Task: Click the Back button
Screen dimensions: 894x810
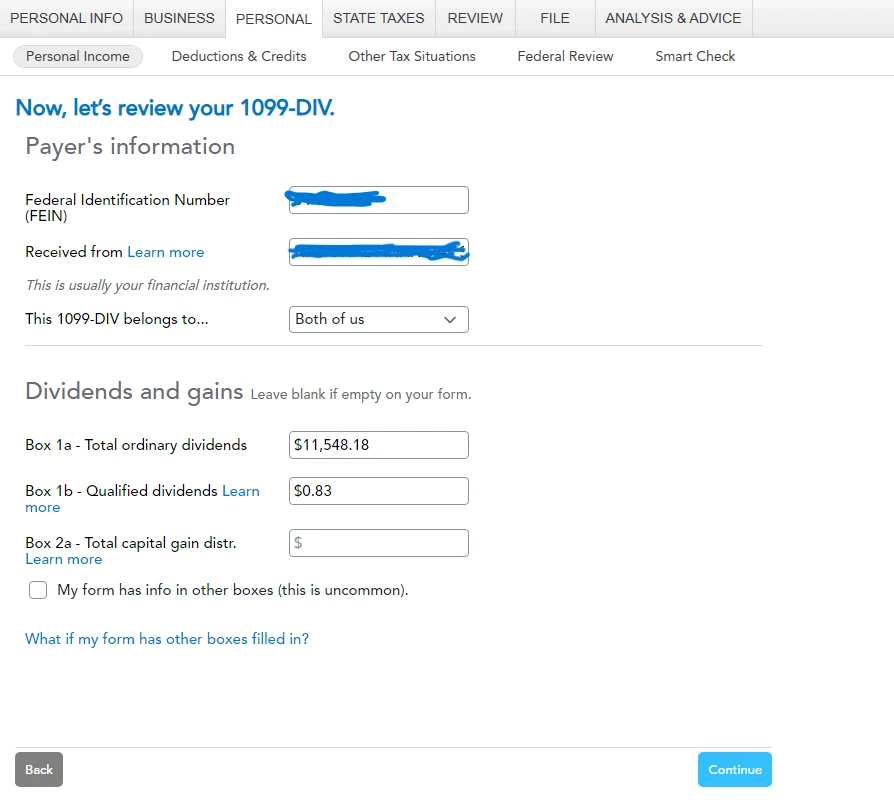Action: click(39, 770)
